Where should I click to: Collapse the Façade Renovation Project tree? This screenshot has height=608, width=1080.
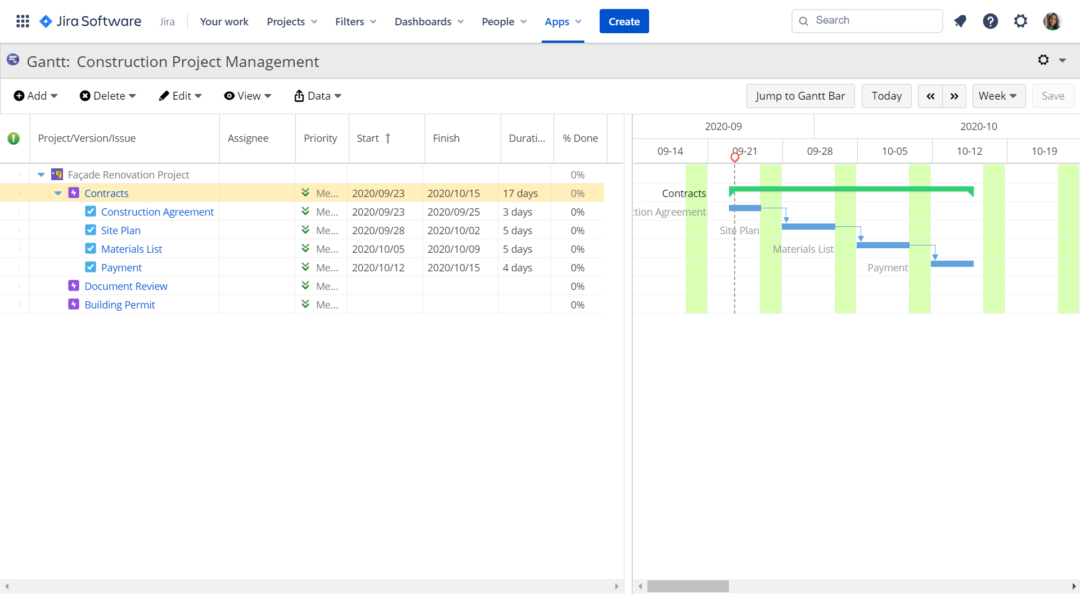(41, 173)
